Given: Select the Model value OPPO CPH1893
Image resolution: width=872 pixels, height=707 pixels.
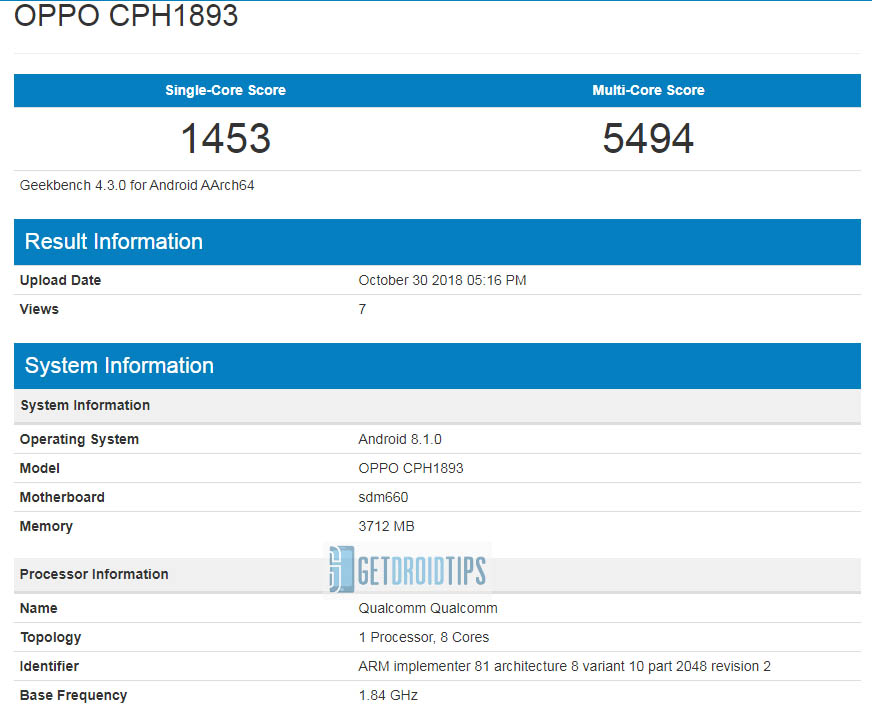Looking at the screenshot, I should (410, 468).
